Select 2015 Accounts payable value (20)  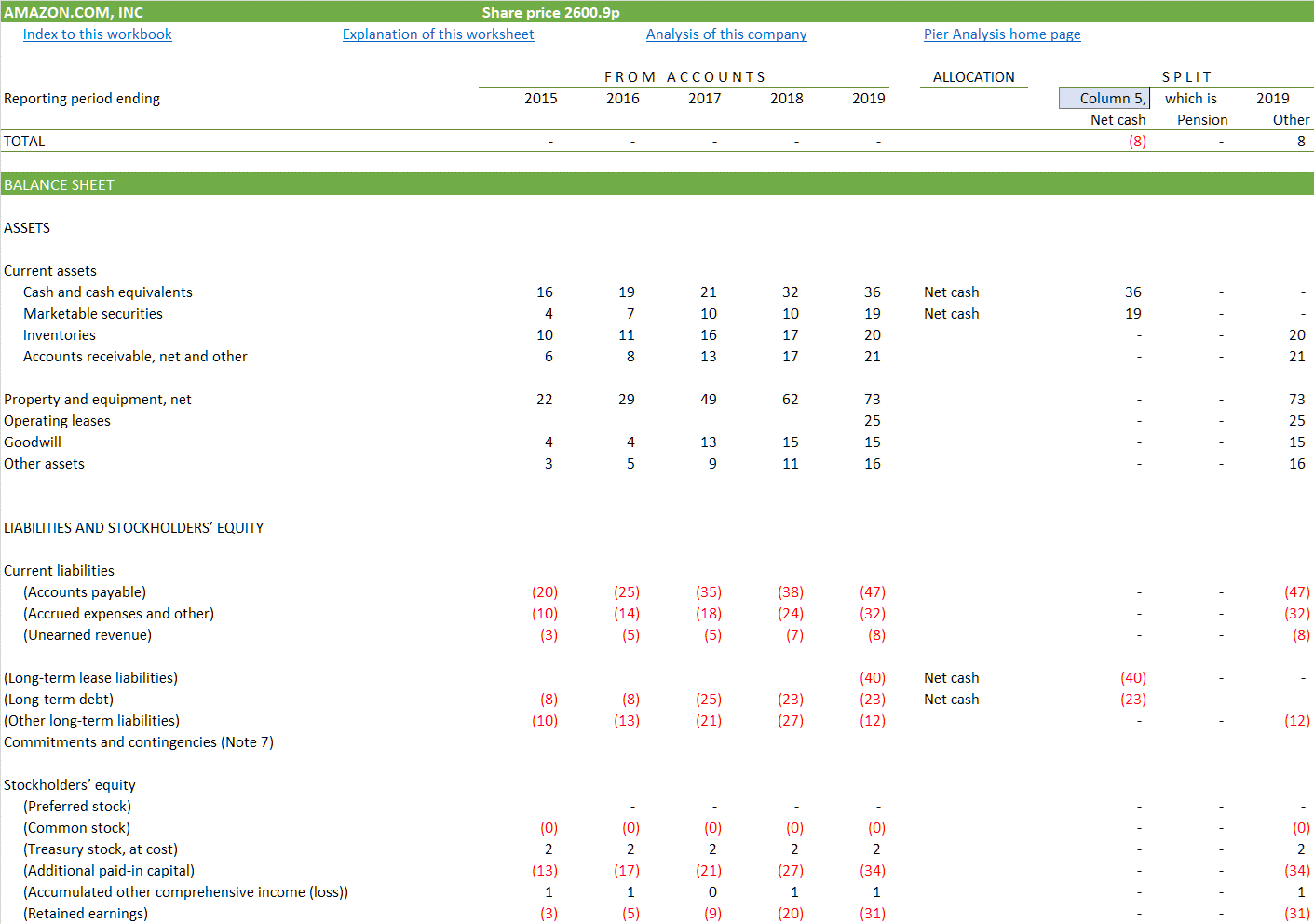(545, 592)
